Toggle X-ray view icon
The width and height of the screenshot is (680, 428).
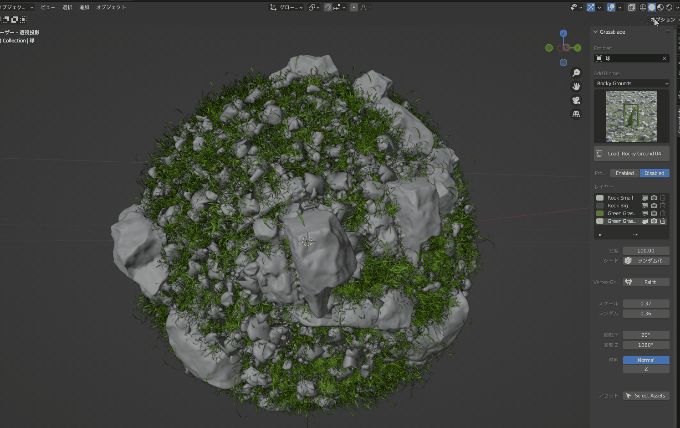(631, 7)
